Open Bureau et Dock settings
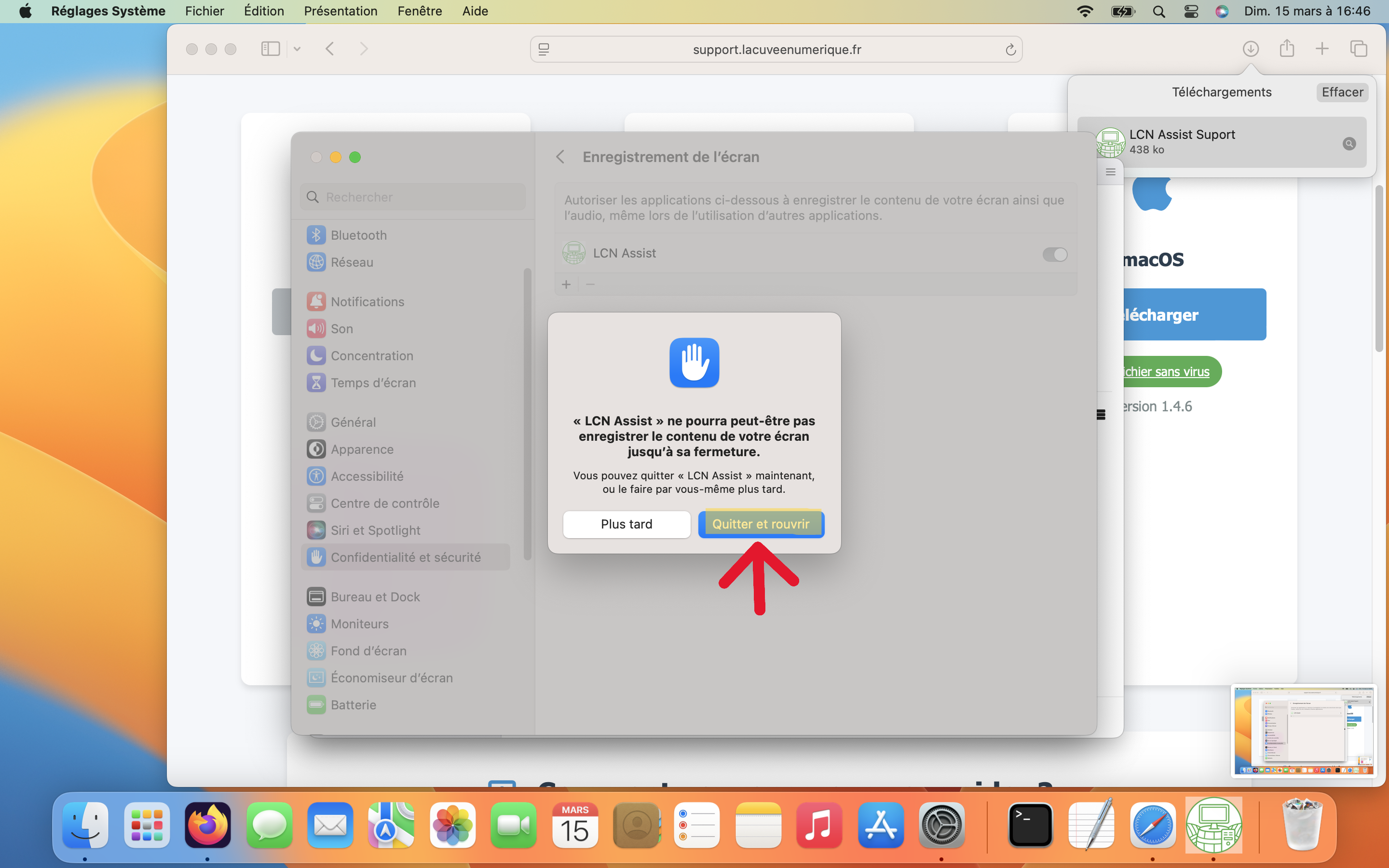This screenshot has height=868, width=1389. [405, 597]
